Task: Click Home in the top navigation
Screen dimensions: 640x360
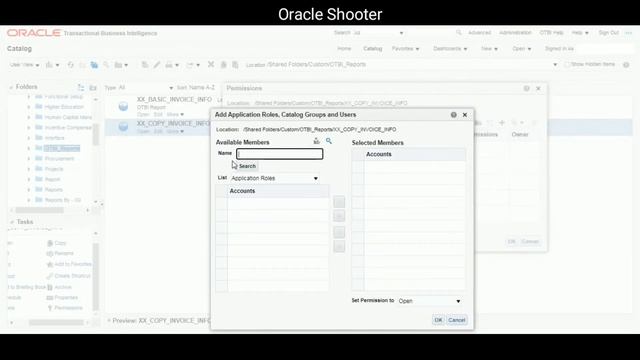Action: click(344, 49)
